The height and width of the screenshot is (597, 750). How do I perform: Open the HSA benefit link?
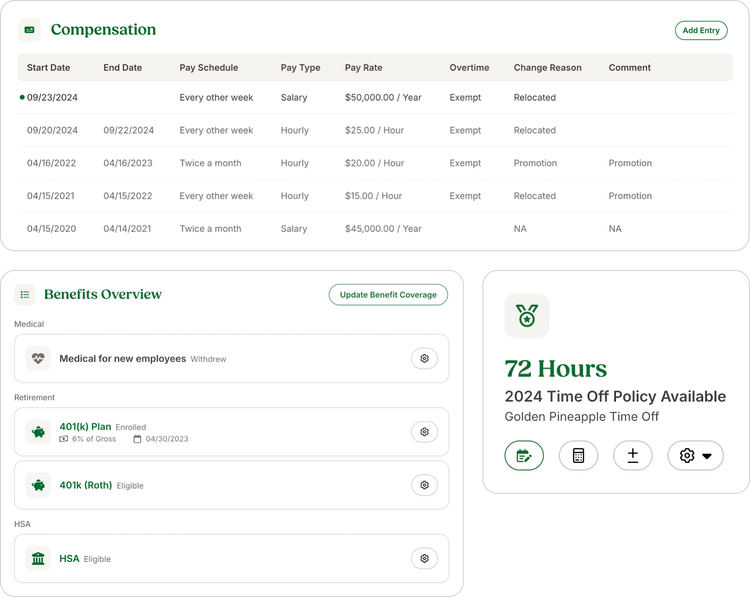69,558
